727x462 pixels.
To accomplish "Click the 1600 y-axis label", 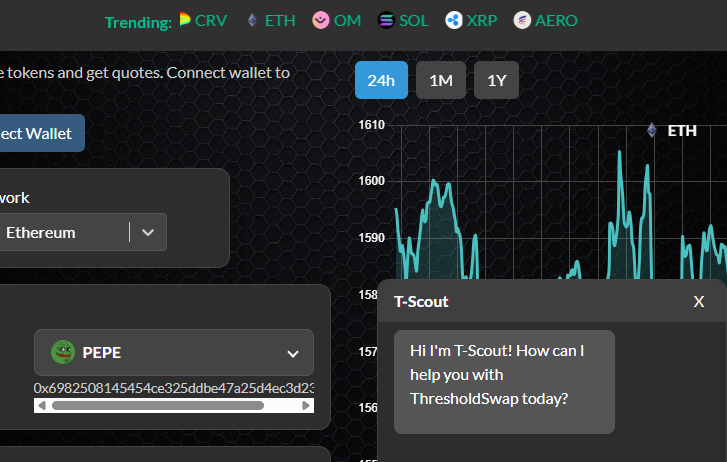I will pos(371,181).
